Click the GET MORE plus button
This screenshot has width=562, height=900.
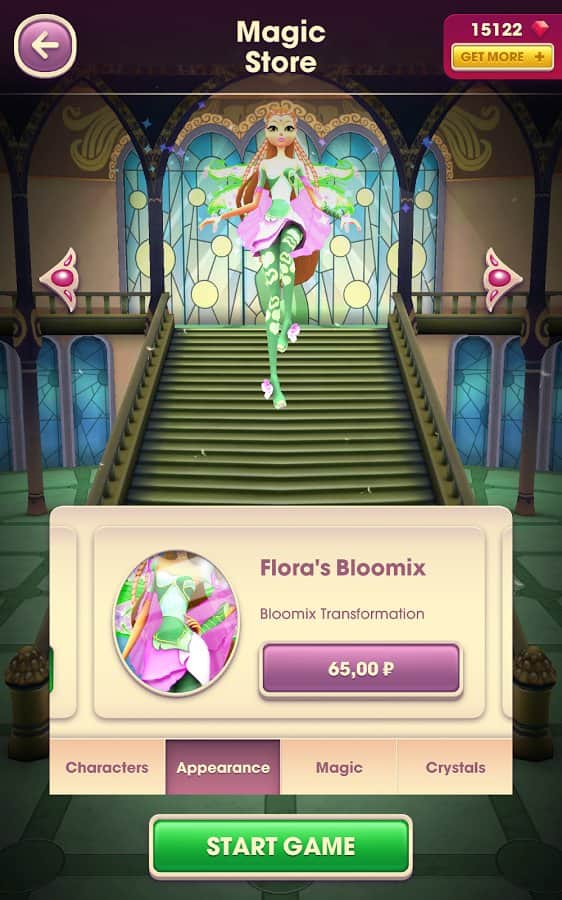point(502,57)
